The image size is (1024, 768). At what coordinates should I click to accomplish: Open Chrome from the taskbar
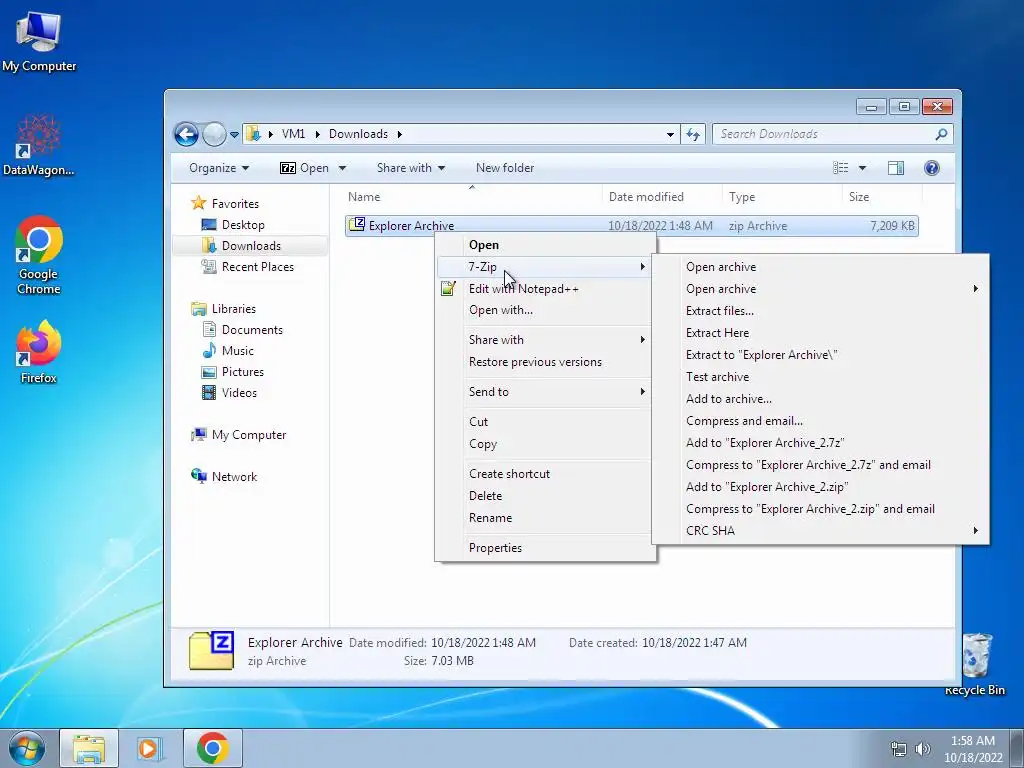tap(212, 748)
